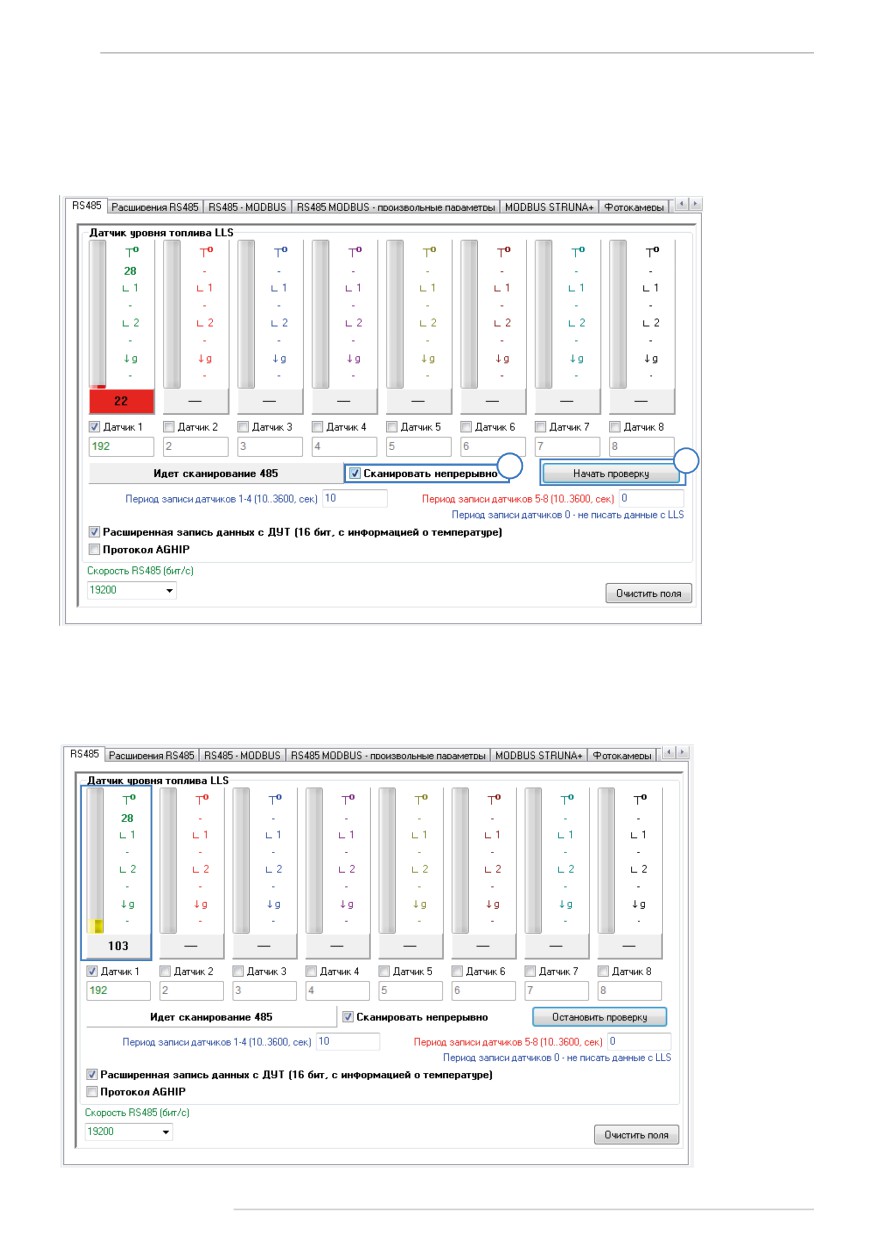Click sensor 1 temperature value 28 in lower window
Viewport: 872px width, 1239px height.
[x=127, y=818]
